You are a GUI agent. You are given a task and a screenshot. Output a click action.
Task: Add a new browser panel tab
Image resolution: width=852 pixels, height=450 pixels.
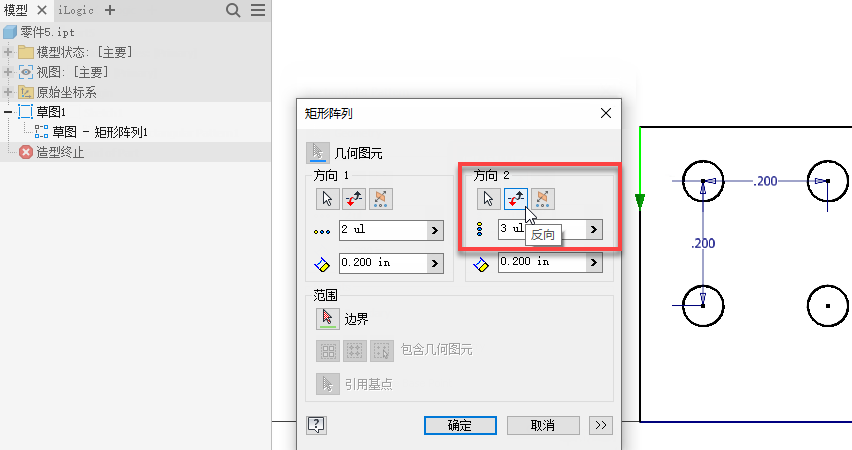click(110, 10)
